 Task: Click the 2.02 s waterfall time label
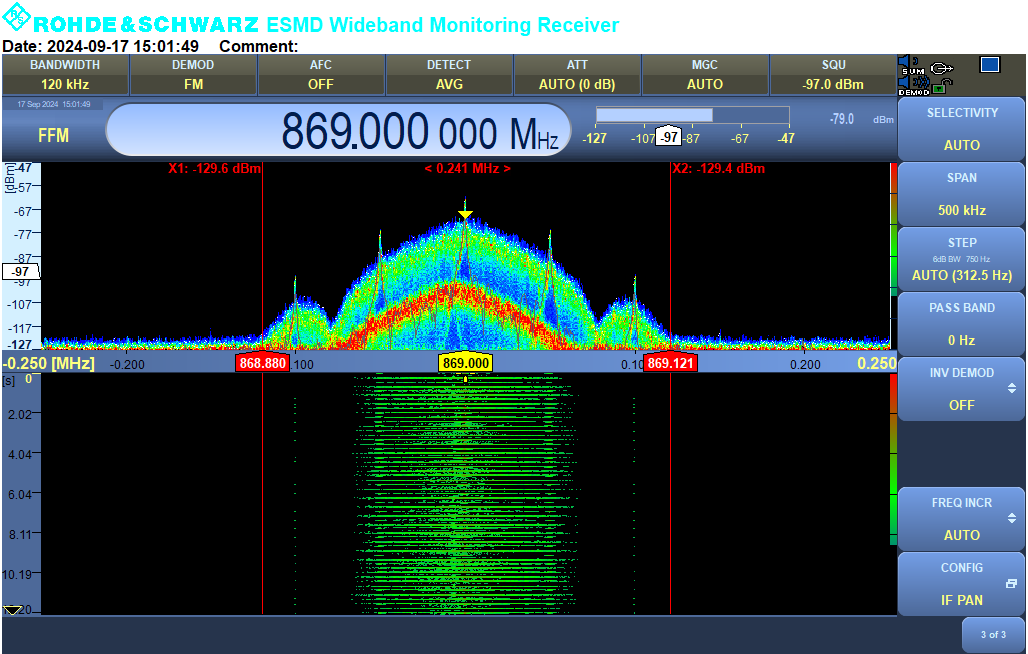(x=20, y=415)
